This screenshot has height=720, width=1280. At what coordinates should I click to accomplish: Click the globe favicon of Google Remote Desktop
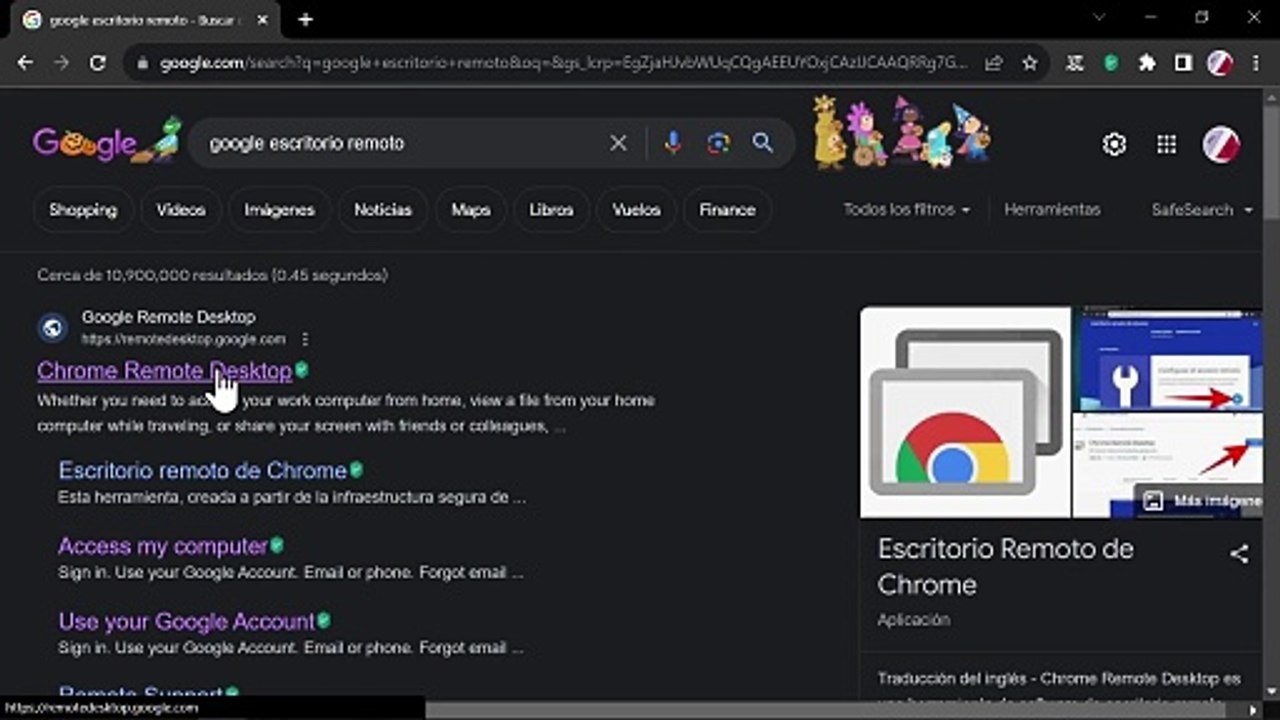pyautogui.click(x=52, y=327)
